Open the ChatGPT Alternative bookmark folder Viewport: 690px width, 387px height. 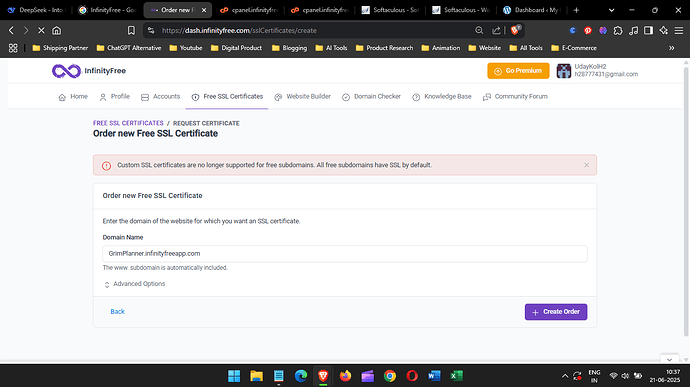[x=129, y=48]
